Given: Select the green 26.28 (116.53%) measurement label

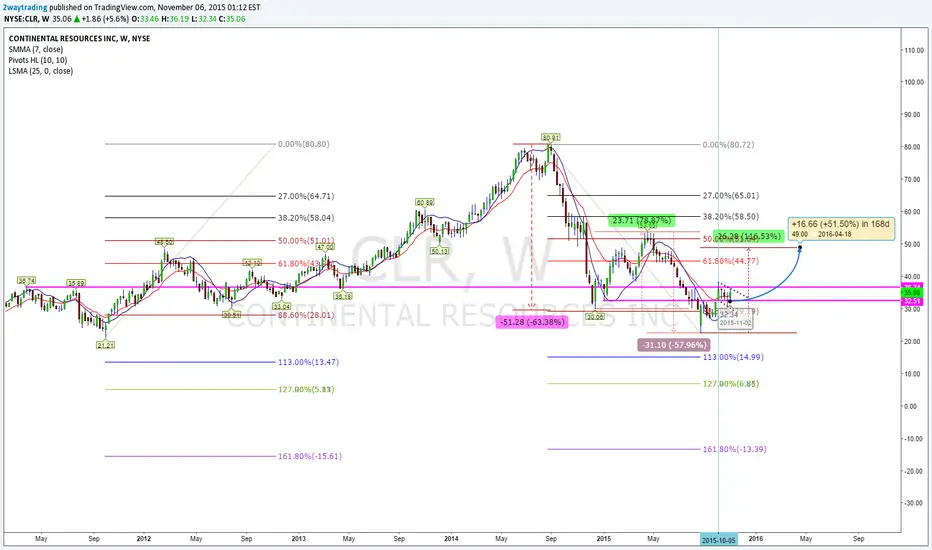Looking at the screenshot, I should (748, 236).
